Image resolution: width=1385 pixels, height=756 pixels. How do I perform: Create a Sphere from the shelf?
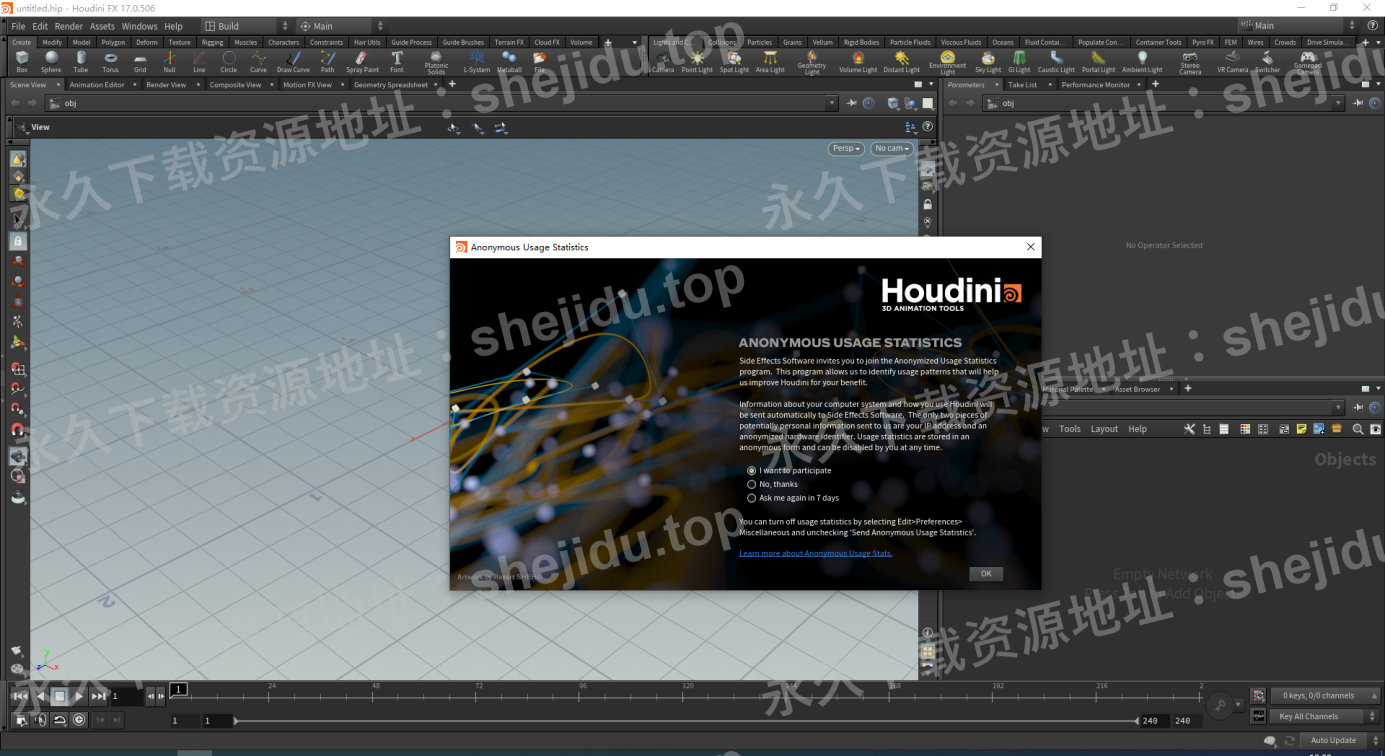click(51, 62)
